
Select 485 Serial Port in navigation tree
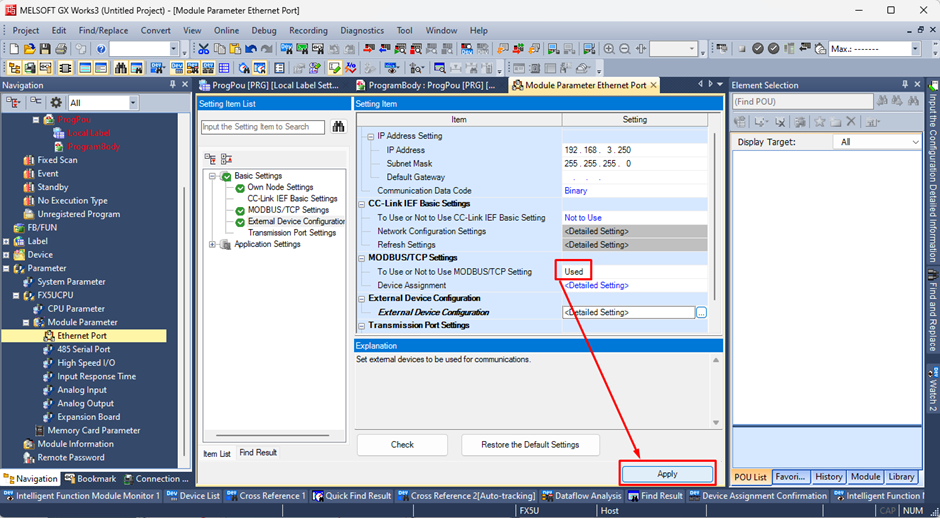coord(83,349)
